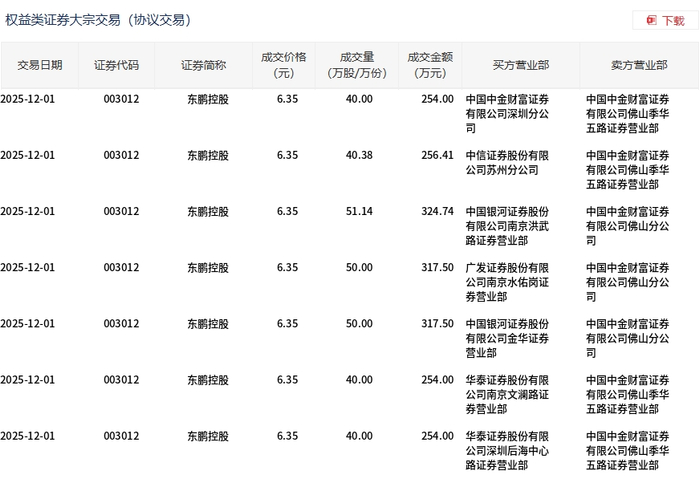Screen dimensions: 700x483
Task: Click buyer 中国银河证券 南京洪武路证券营业部
Action: 507,226
